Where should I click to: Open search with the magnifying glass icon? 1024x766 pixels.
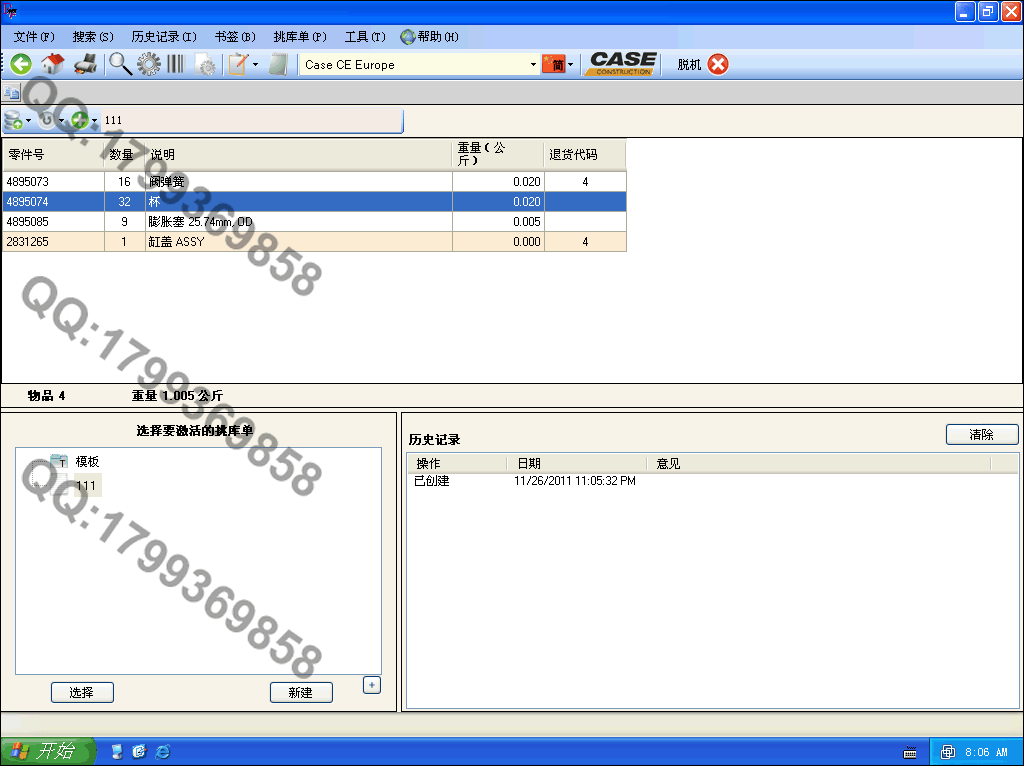point(120,64)
